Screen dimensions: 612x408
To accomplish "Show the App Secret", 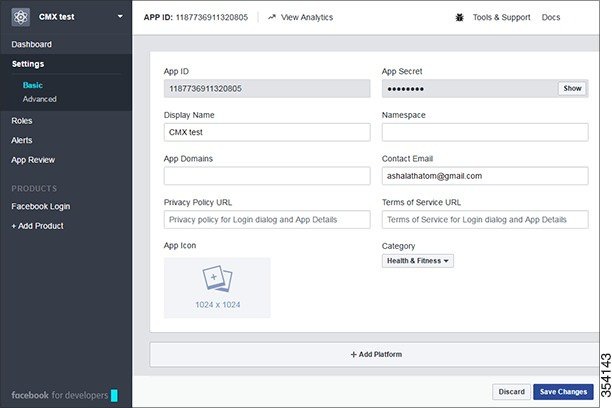I will pos(572,89).
